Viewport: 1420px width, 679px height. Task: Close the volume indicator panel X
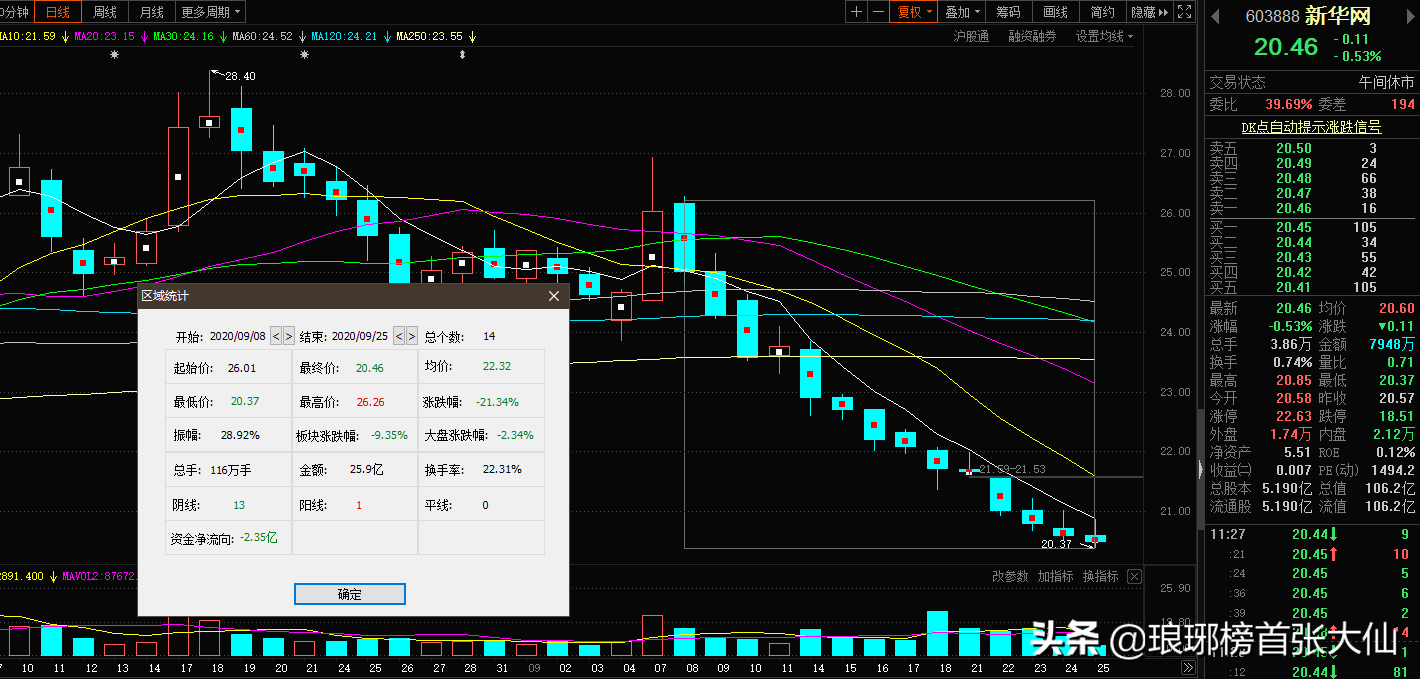pyautogui.click(x=1134, y=577)
